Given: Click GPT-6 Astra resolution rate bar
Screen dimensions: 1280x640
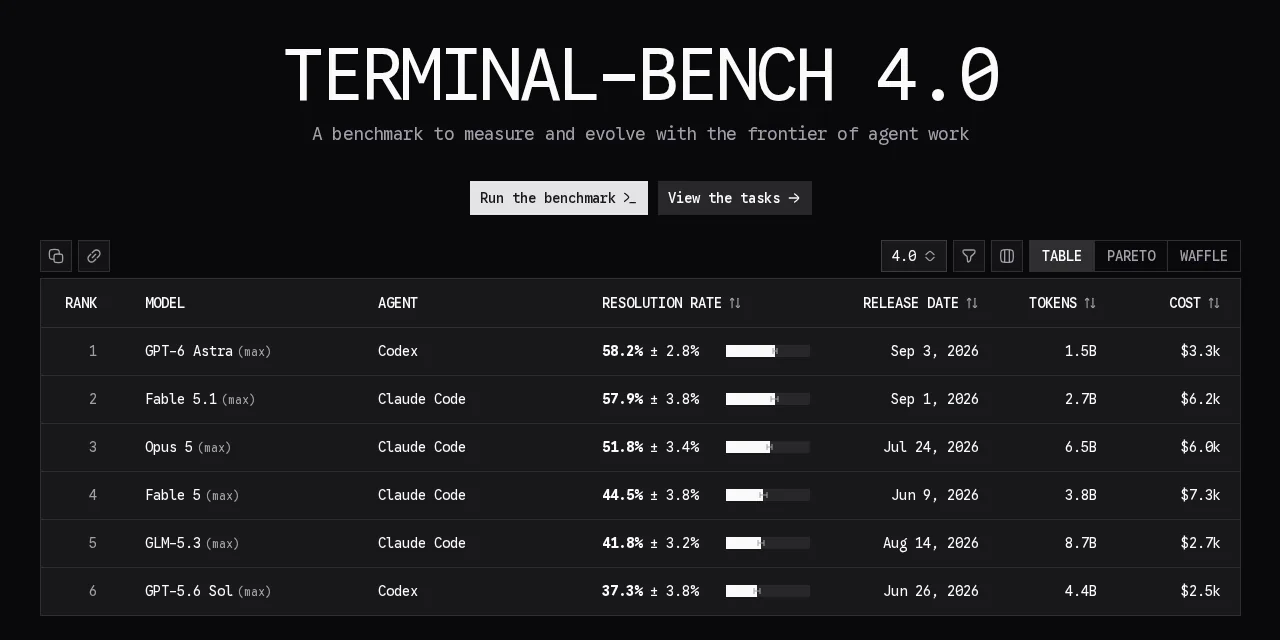Looking at the screenshot, I should [x=768, y=351].
